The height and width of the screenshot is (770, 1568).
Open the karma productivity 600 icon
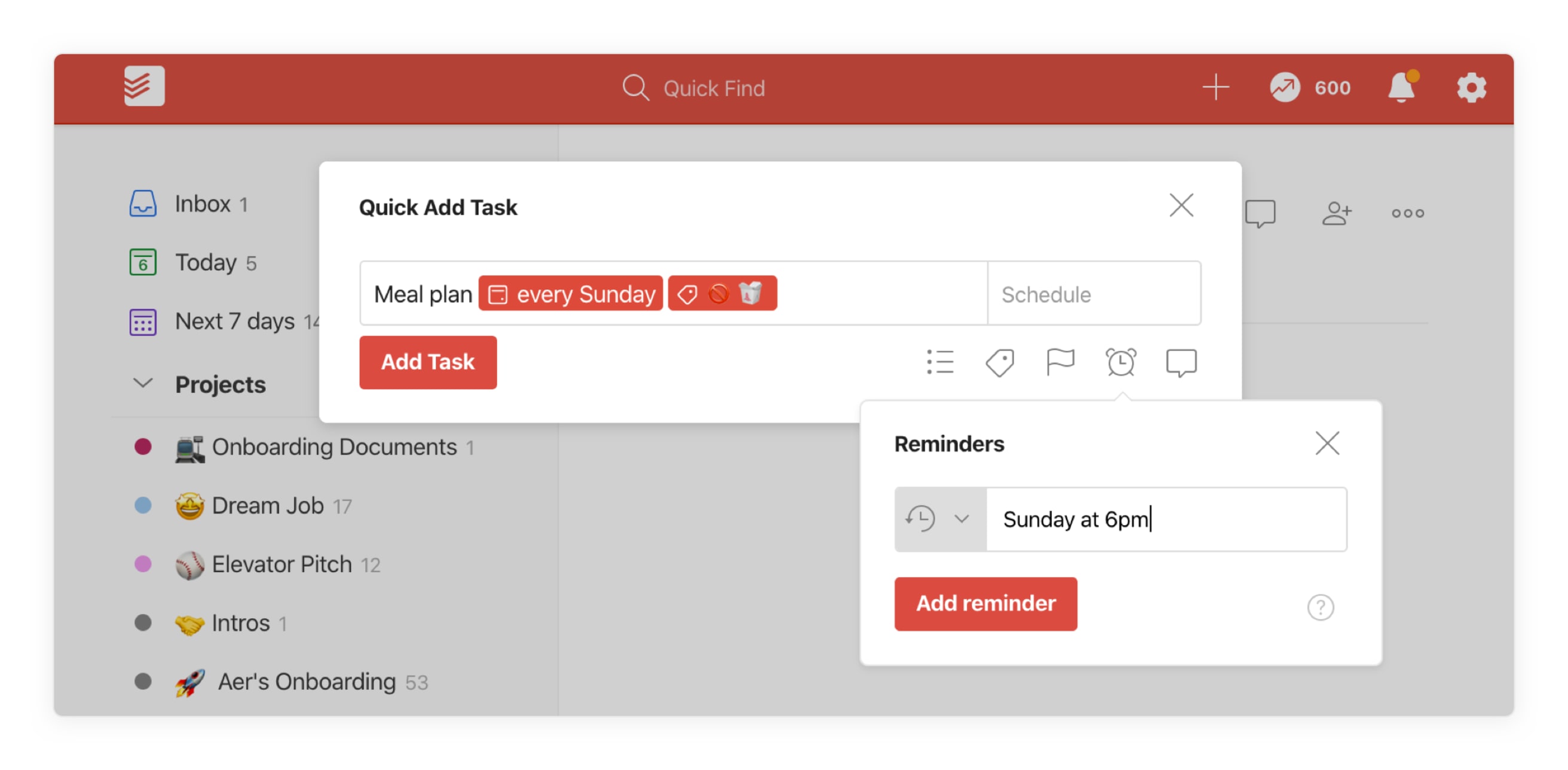[x=1284, y=88]
